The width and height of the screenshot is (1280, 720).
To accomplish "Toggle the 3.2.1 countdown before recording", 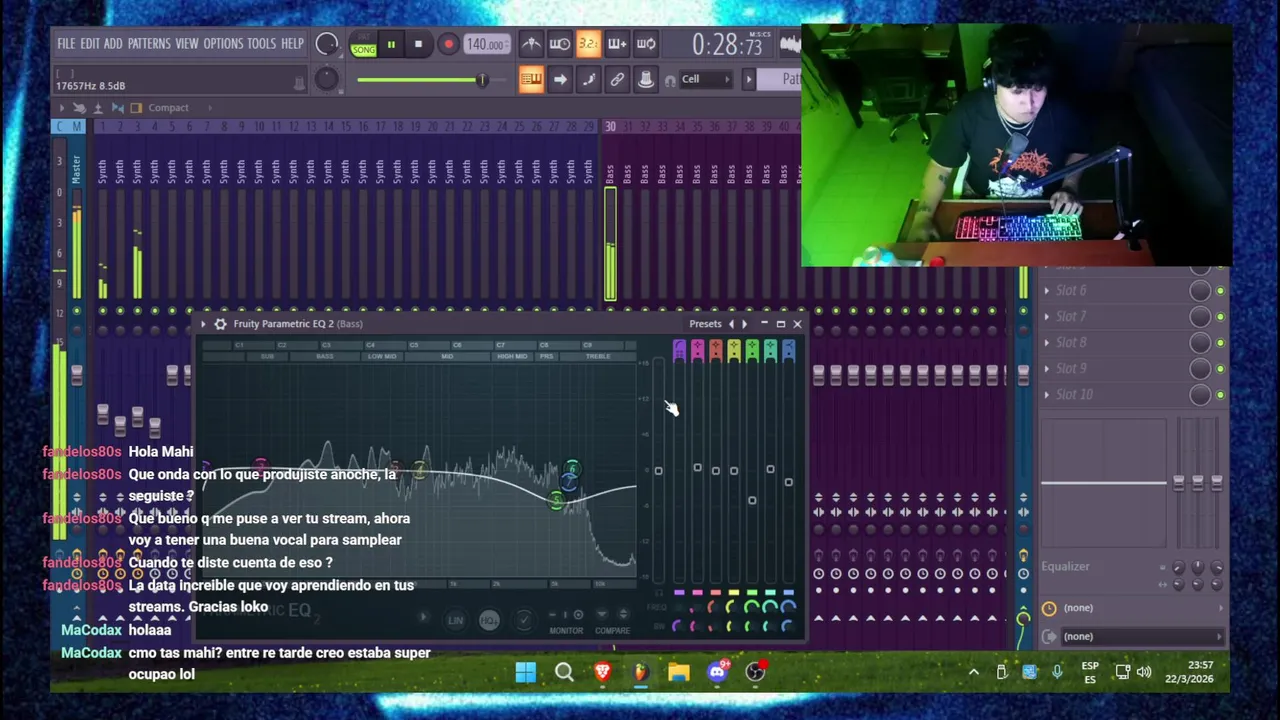I will click(588, 44).
